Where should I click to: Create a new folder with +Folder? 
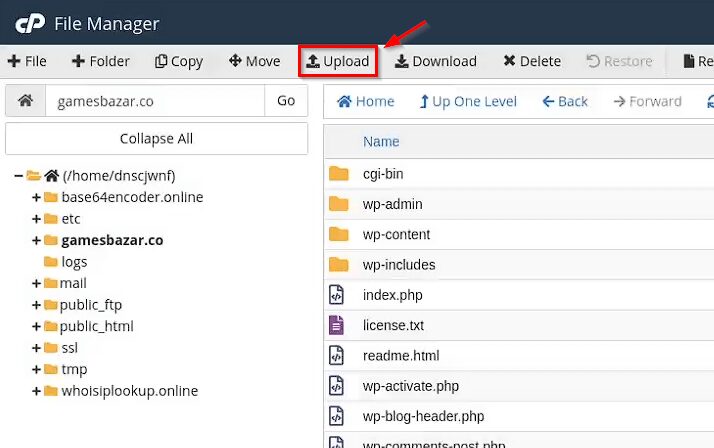pos(101,61)
